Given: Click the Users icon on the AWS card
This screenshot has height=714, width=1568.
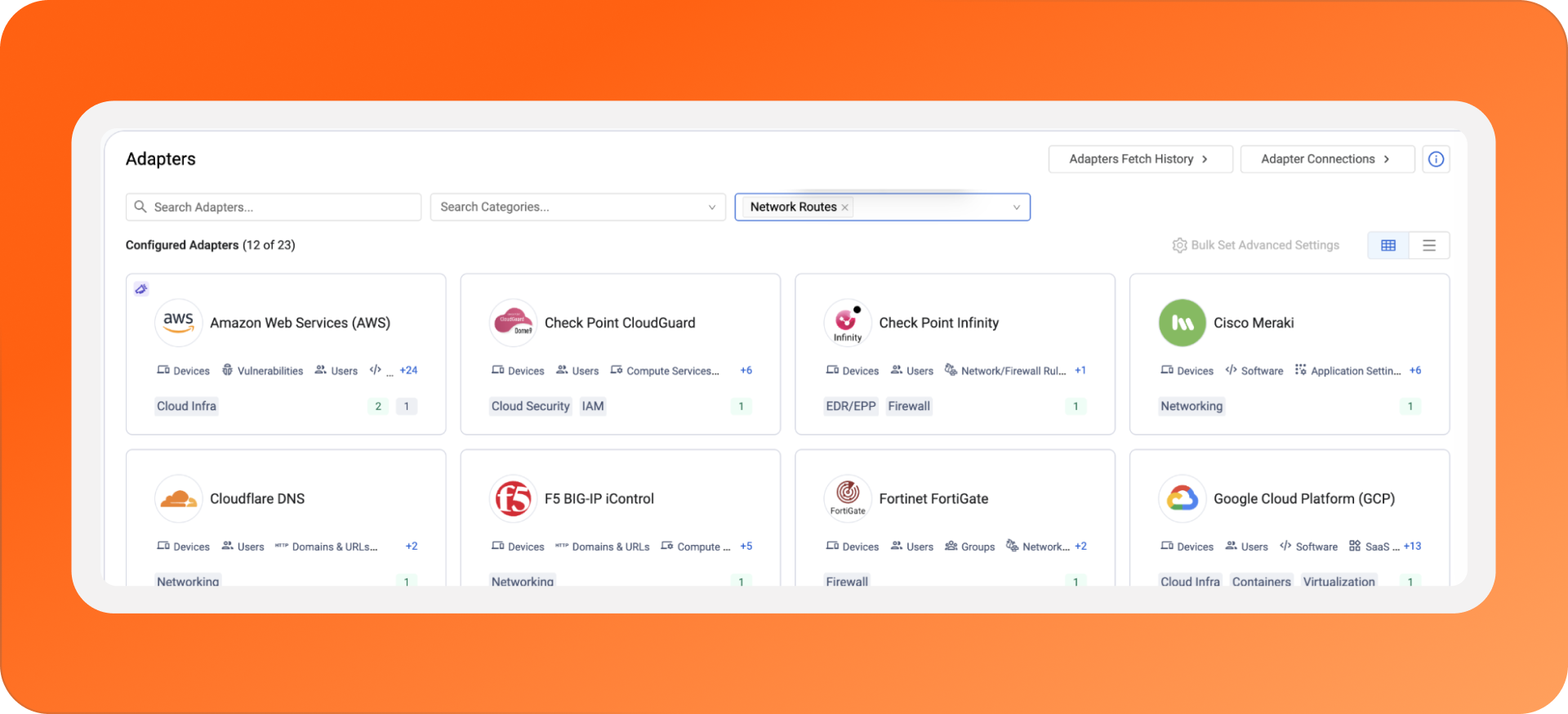Looking at the screenshot, I should 321,370.
